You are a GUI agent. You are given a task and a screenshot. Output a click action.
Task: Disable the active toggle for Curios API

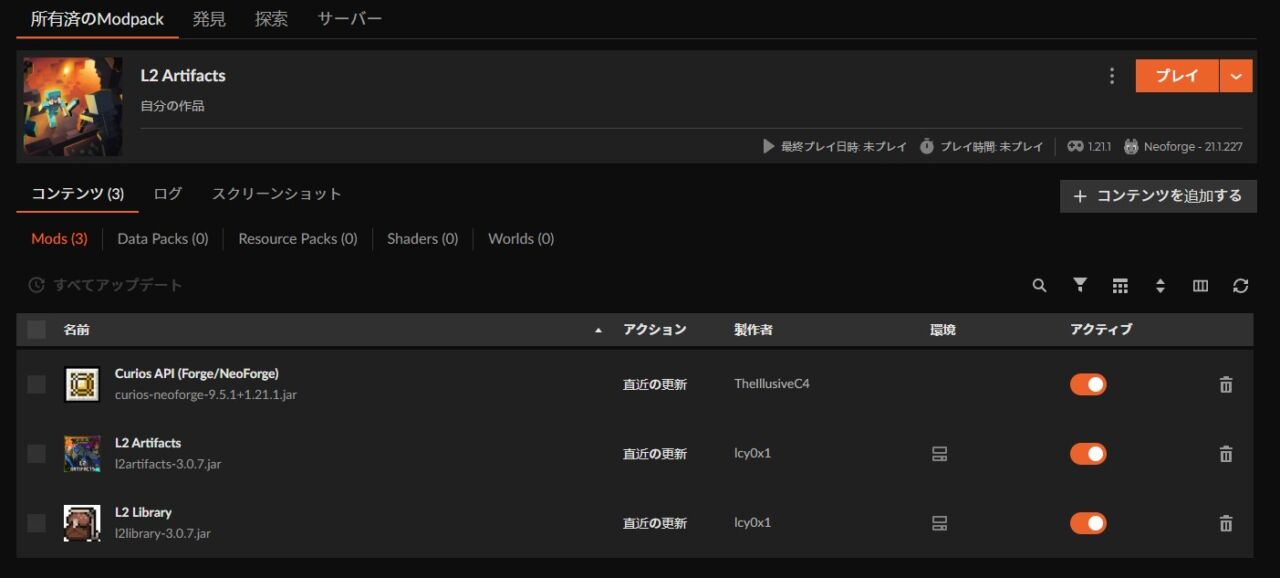[x=1087, y=384]
